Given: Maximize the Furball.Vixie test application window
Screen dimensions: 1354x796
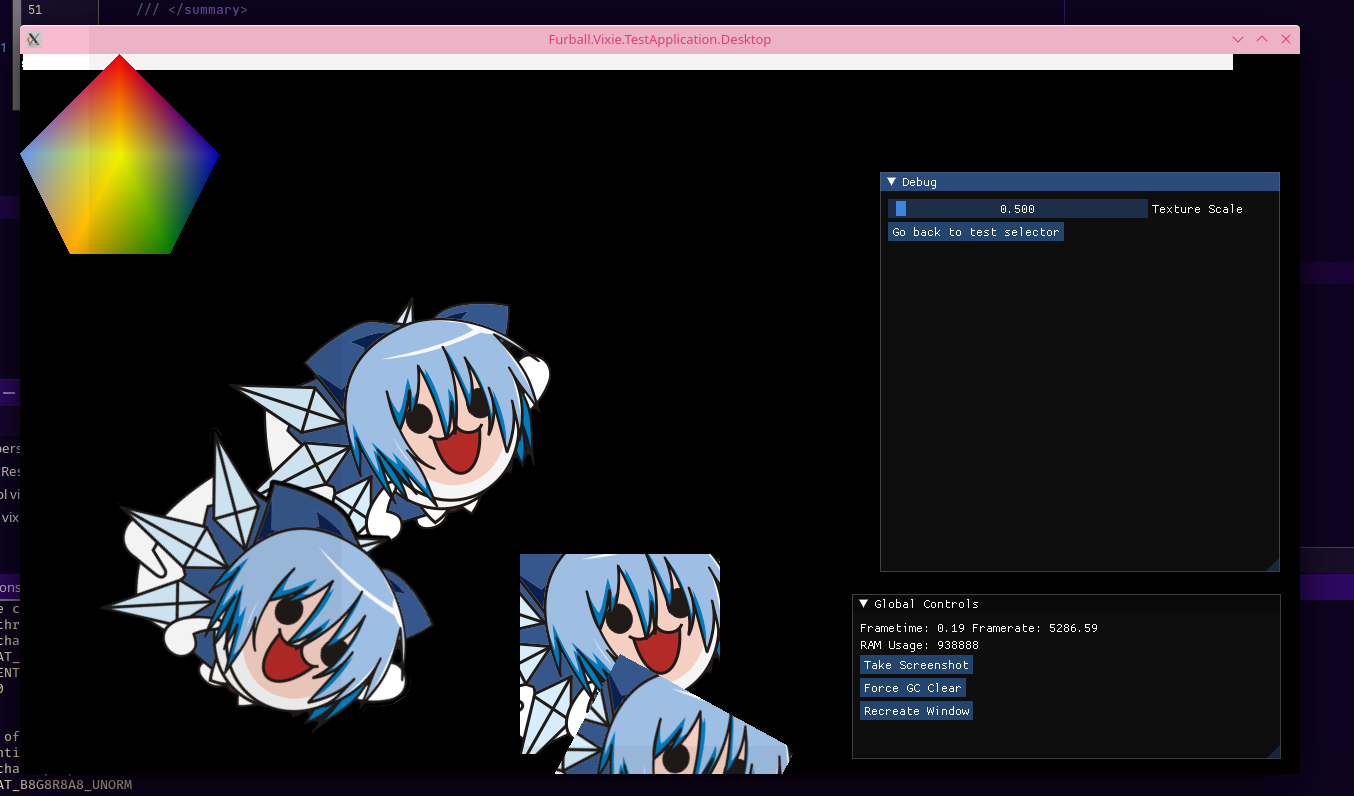Looking at the screenshot, I should 1262,40.
